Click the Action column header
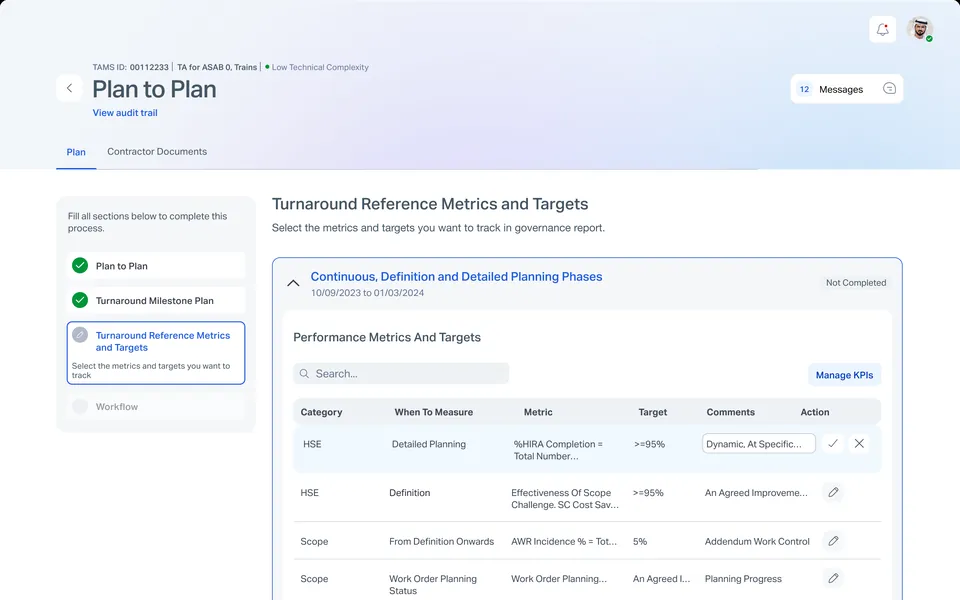The image size is (960, 600). (x=815, y=412)
